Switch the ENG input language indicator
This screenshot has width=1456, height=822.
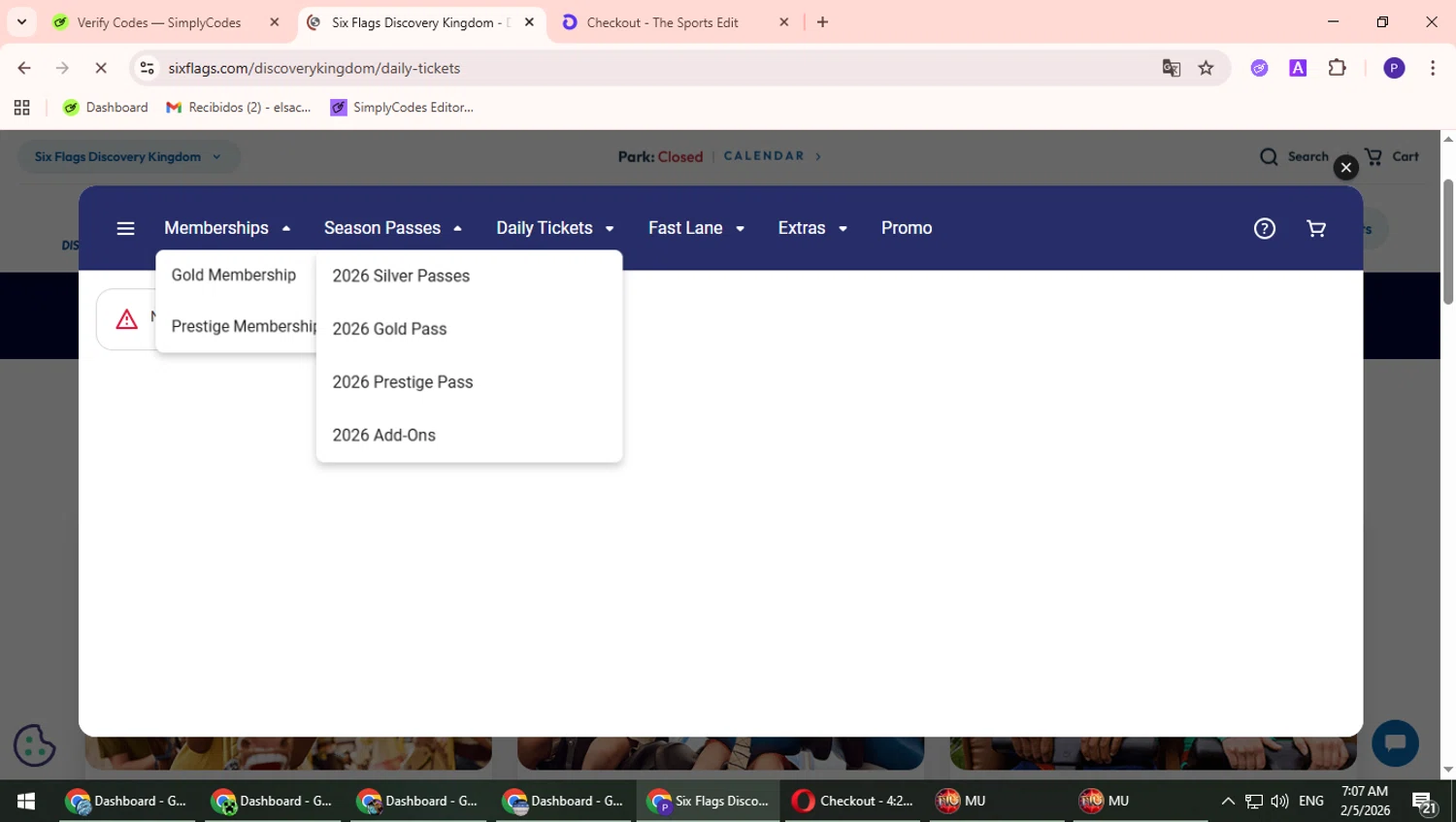(x=1311, y=801)
